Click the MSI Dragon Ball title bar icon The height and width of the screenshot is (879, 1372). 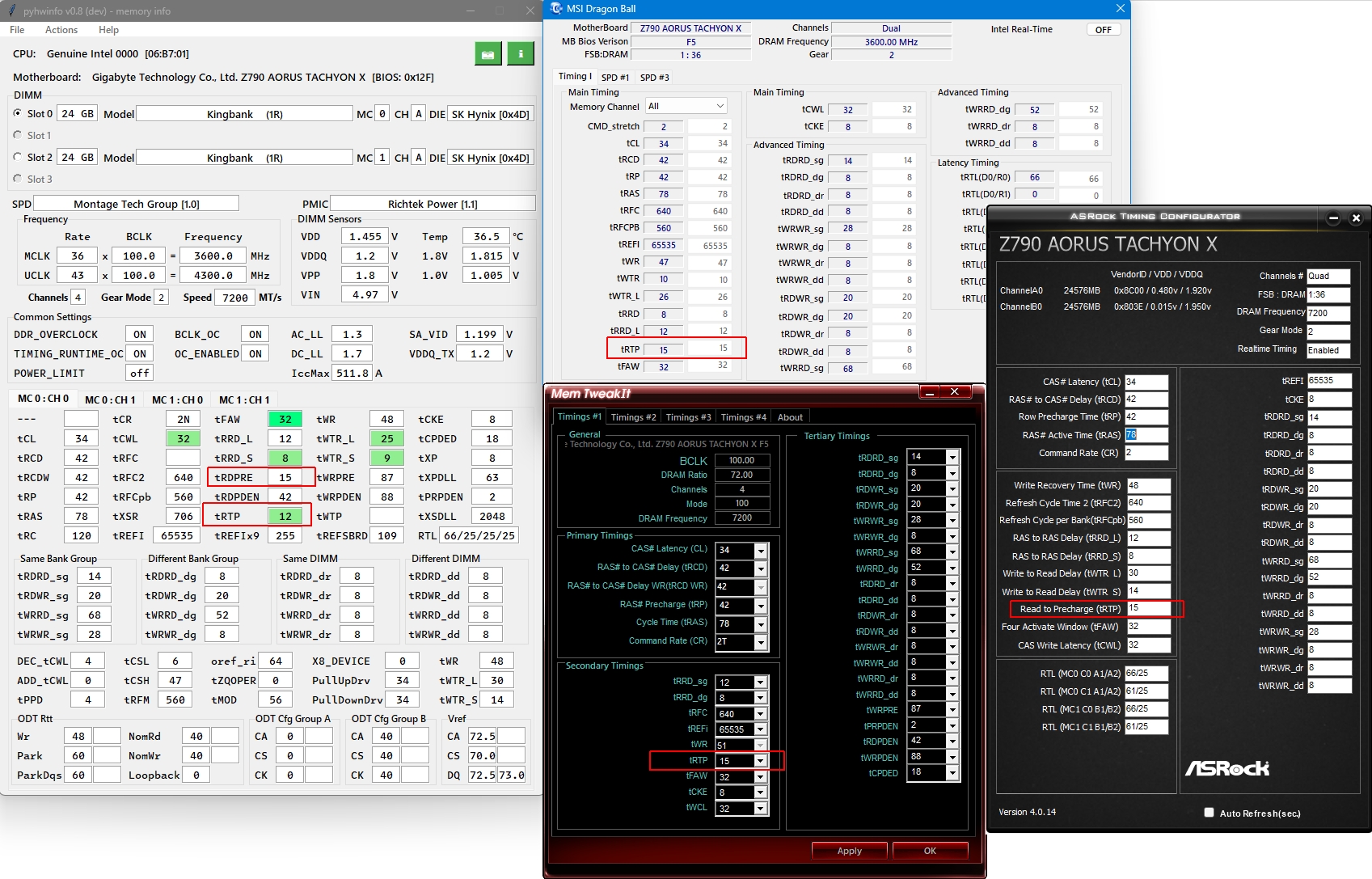(x=556, y=8)
